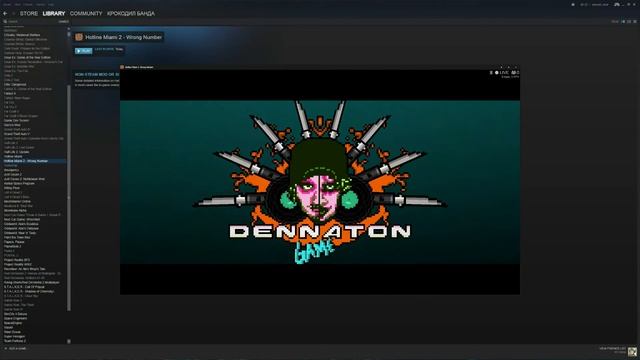
Task: Go back with the left arrow icon
Action: tap(5, 13)
